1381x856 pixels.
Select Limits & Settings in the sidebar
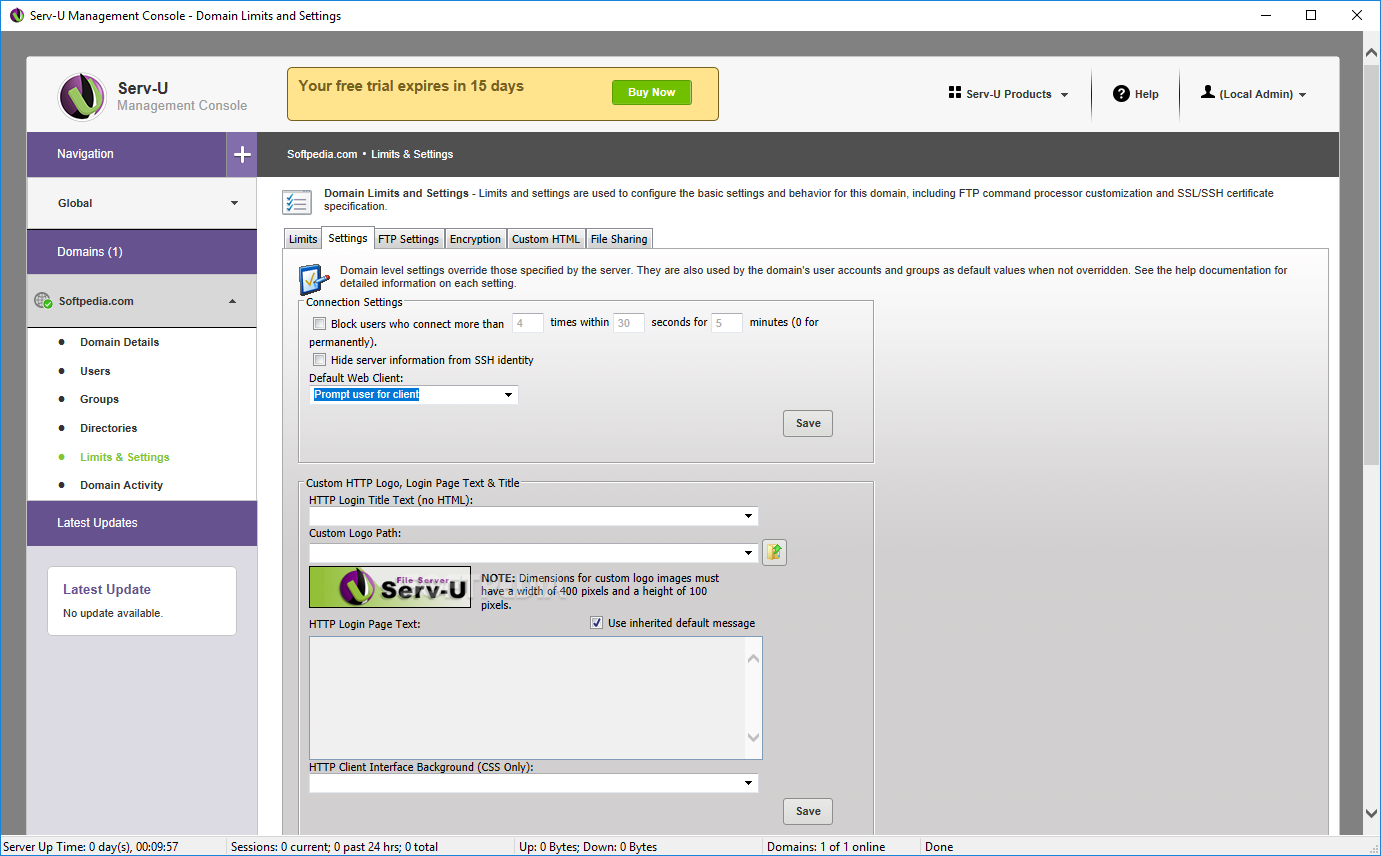(125, 457)
